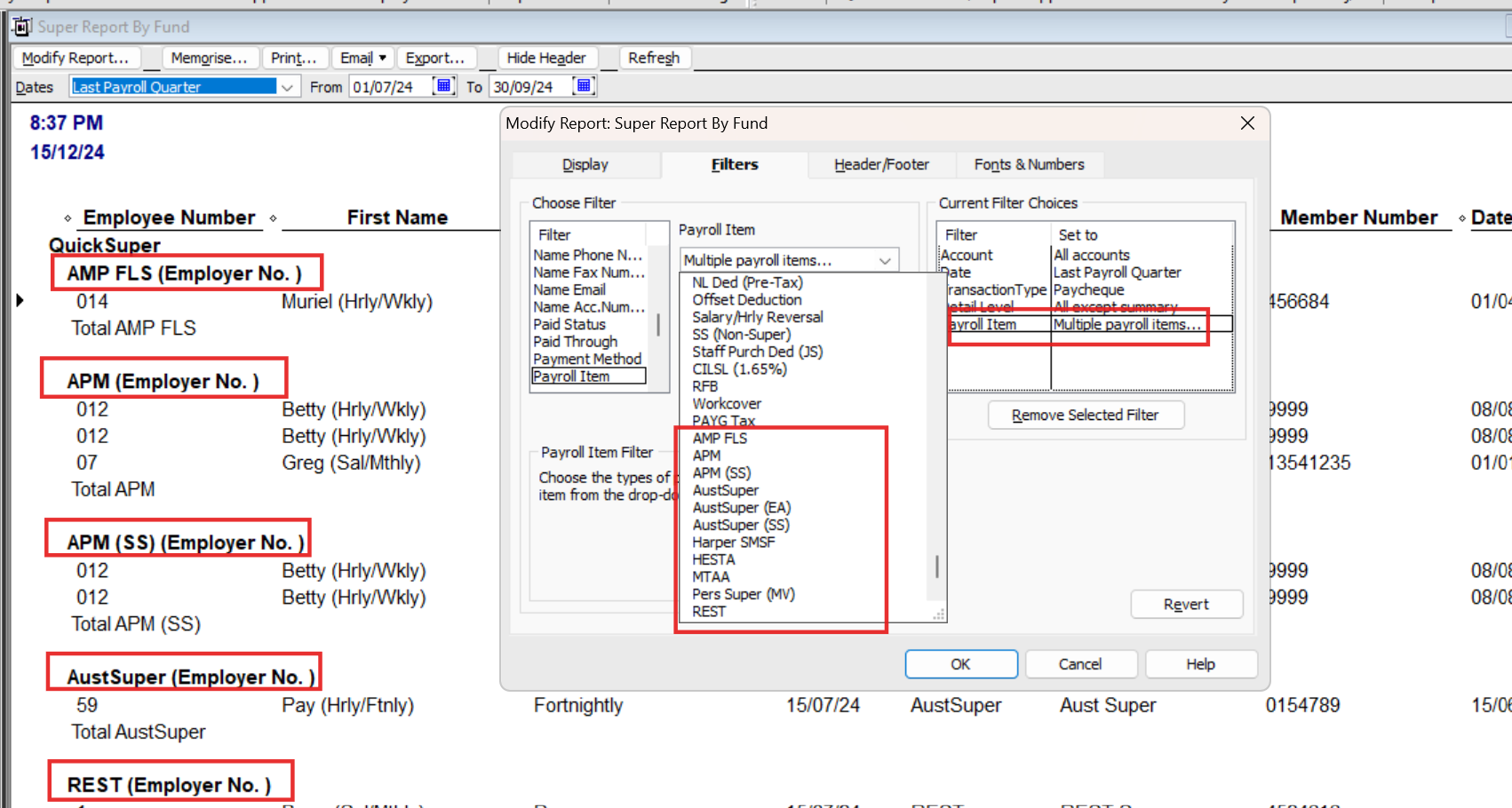Open the Header/Footer tab

[881, 164]
